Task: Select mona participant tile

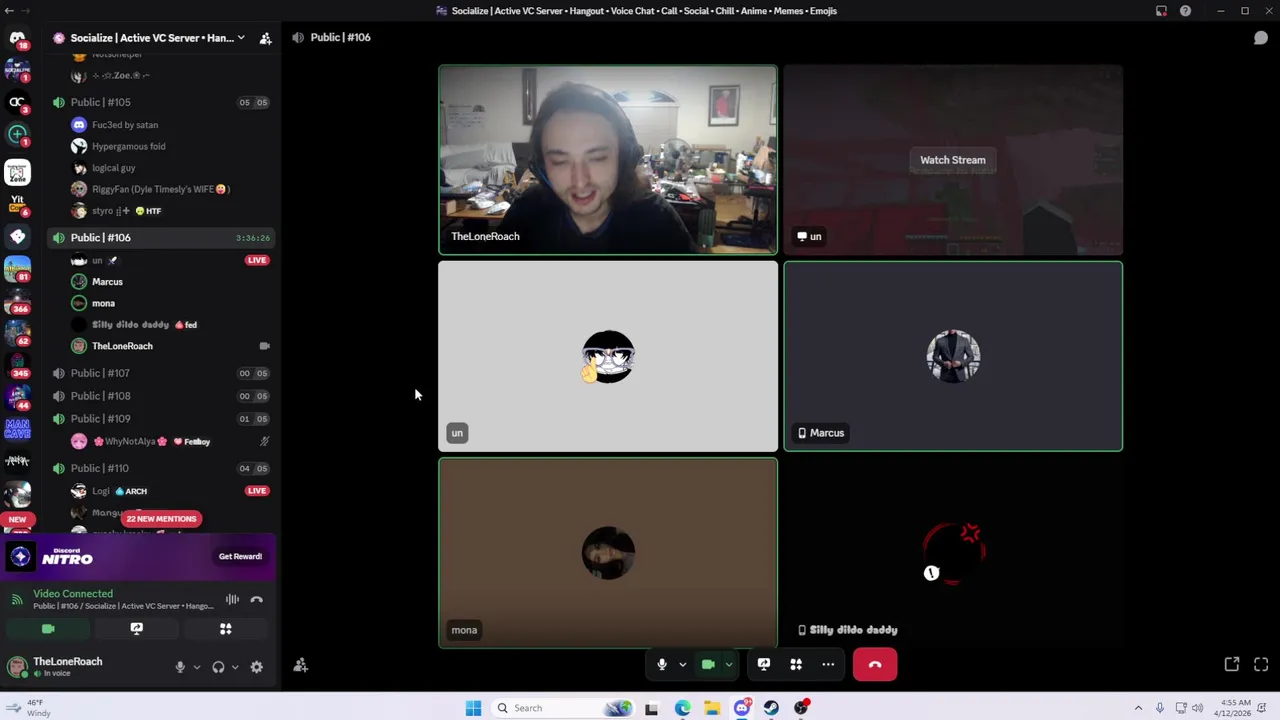Action: (608, 553)
